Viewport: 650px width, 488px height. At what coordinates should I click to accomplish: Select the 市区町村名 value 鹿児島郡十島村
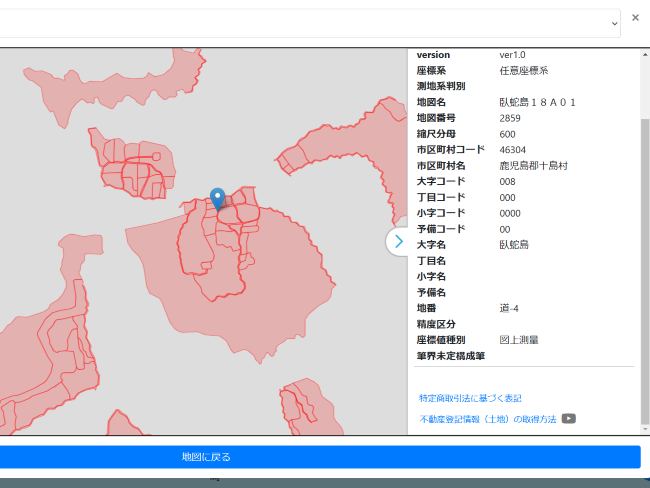pos(534,166)
